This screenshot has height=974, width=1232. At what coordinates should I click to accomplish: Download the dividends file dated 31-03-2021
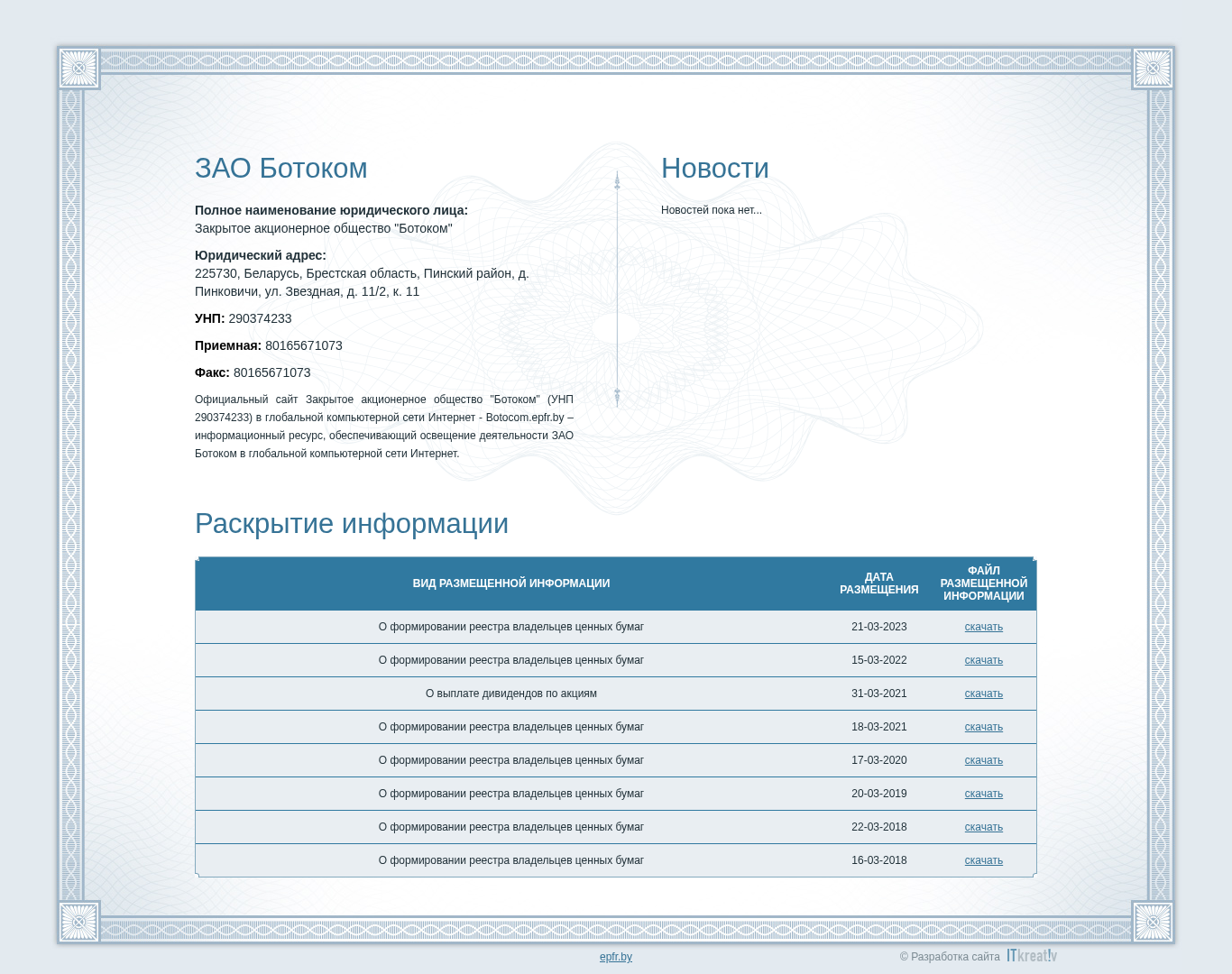(x=983, y=694)
